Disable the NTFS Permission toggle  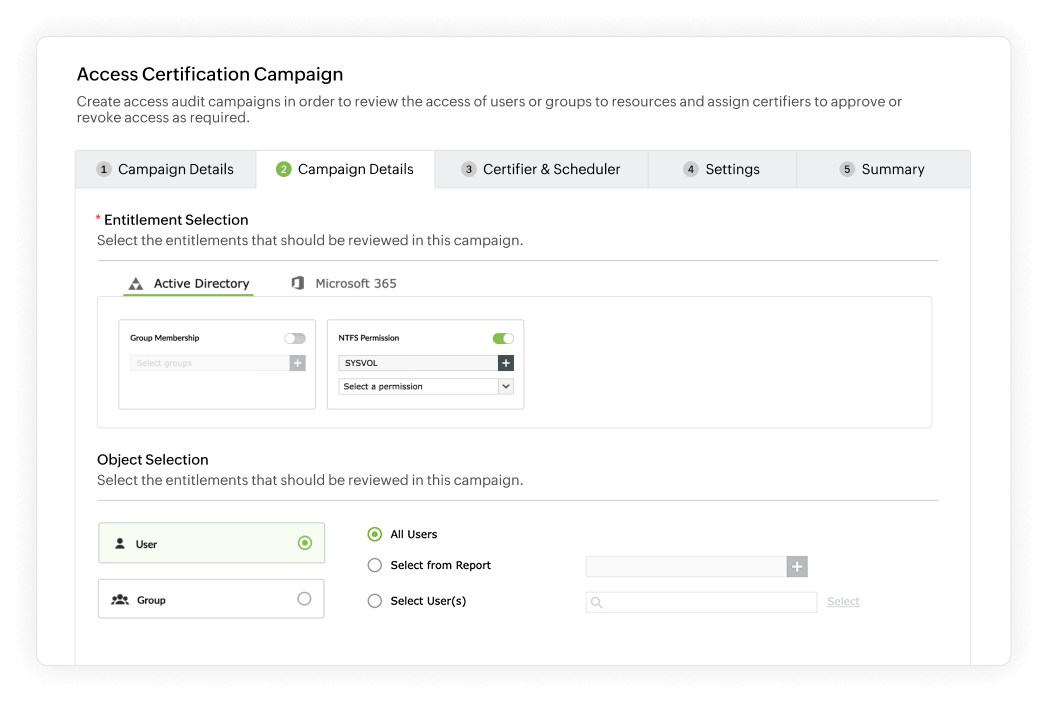(503, 338)
